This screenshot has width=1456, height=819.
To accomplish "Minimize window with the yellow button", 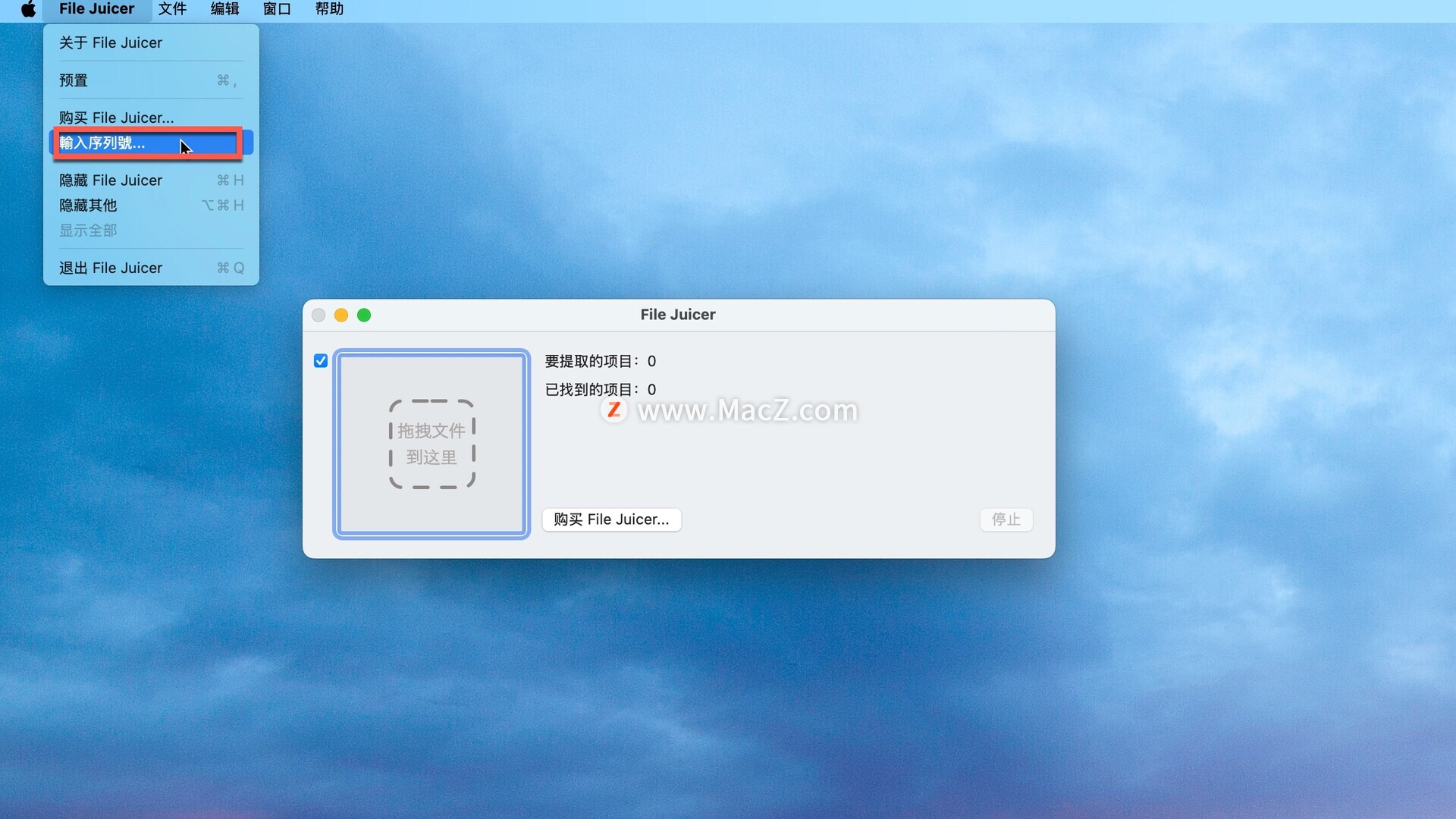I will (341, 315).
